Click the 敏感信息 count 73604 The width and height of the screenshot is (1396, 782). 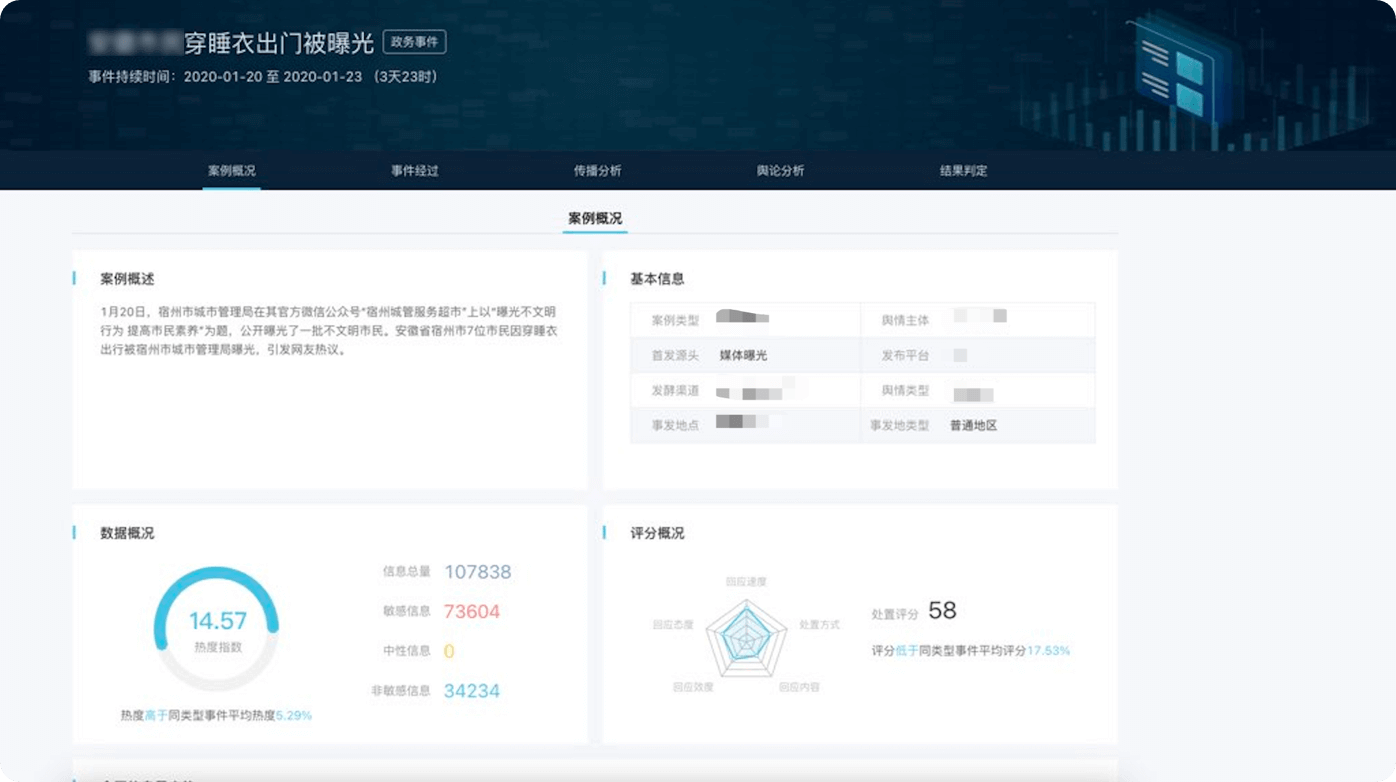[471, 612]
